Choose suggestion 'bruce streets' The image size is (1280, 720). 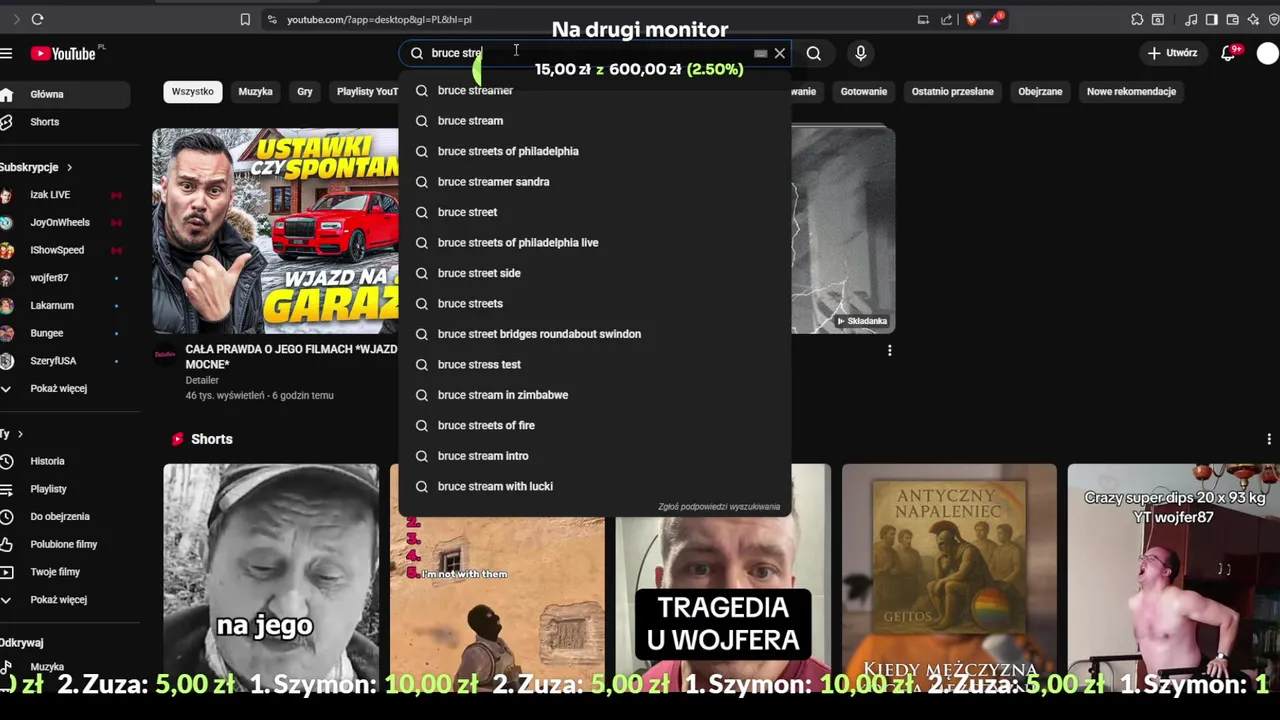[x=595, y=304]
